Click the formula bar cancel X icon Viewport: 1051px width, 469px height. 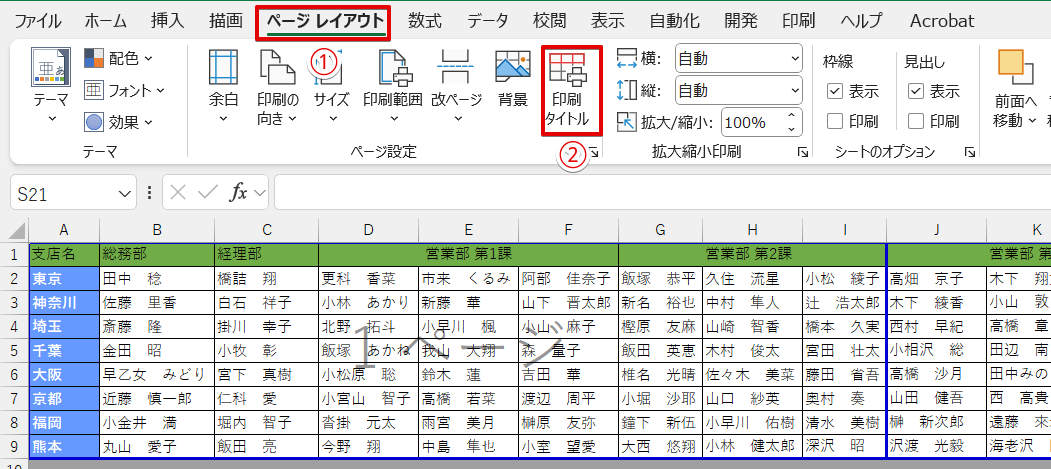[x=178, y=193]
